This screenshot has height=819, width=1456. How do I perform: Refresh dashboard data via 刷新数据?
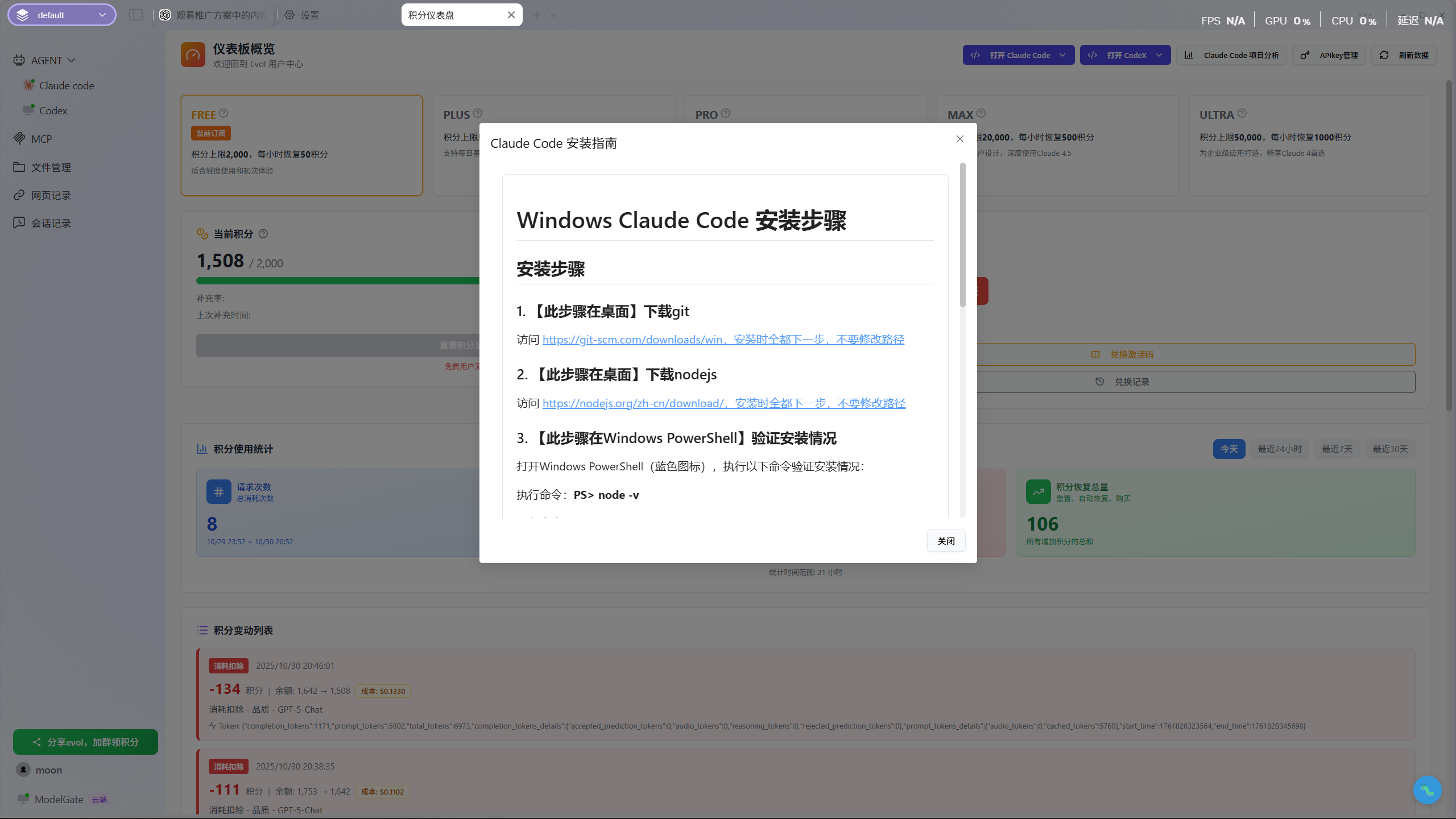coord(1404,55)
